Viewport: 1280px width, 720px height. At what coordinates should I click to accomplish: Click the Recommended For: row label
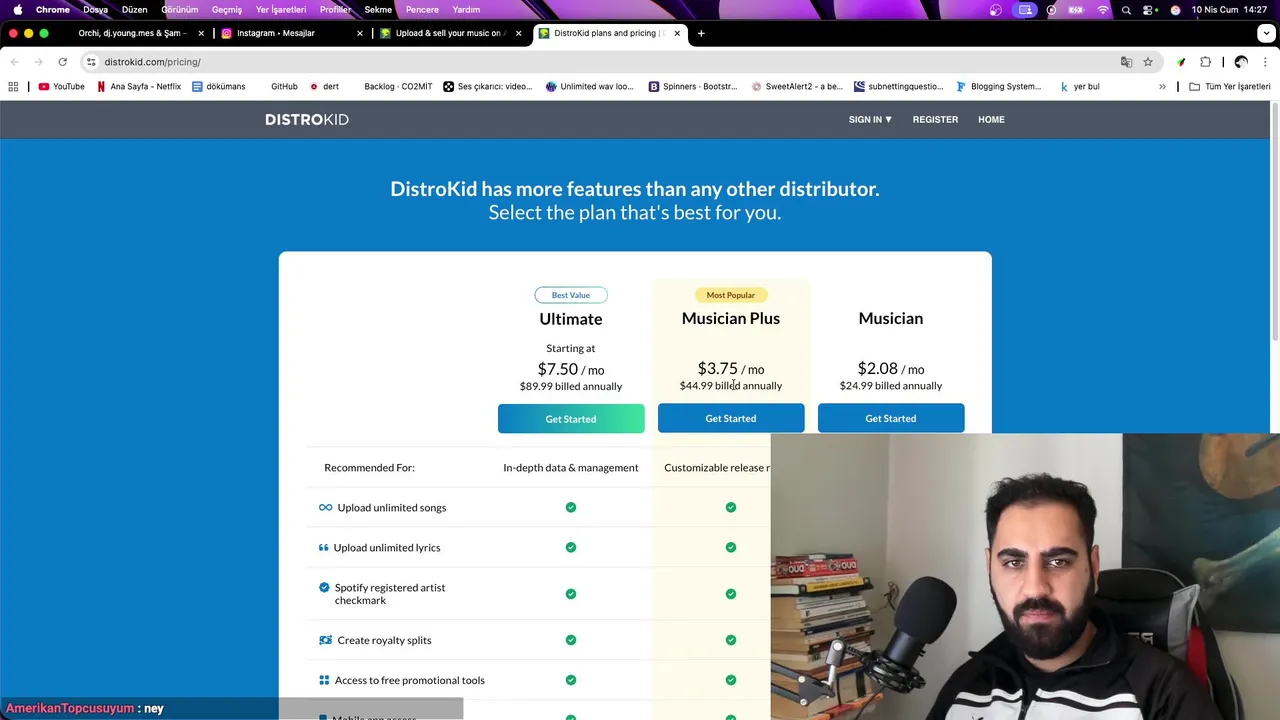369,468
